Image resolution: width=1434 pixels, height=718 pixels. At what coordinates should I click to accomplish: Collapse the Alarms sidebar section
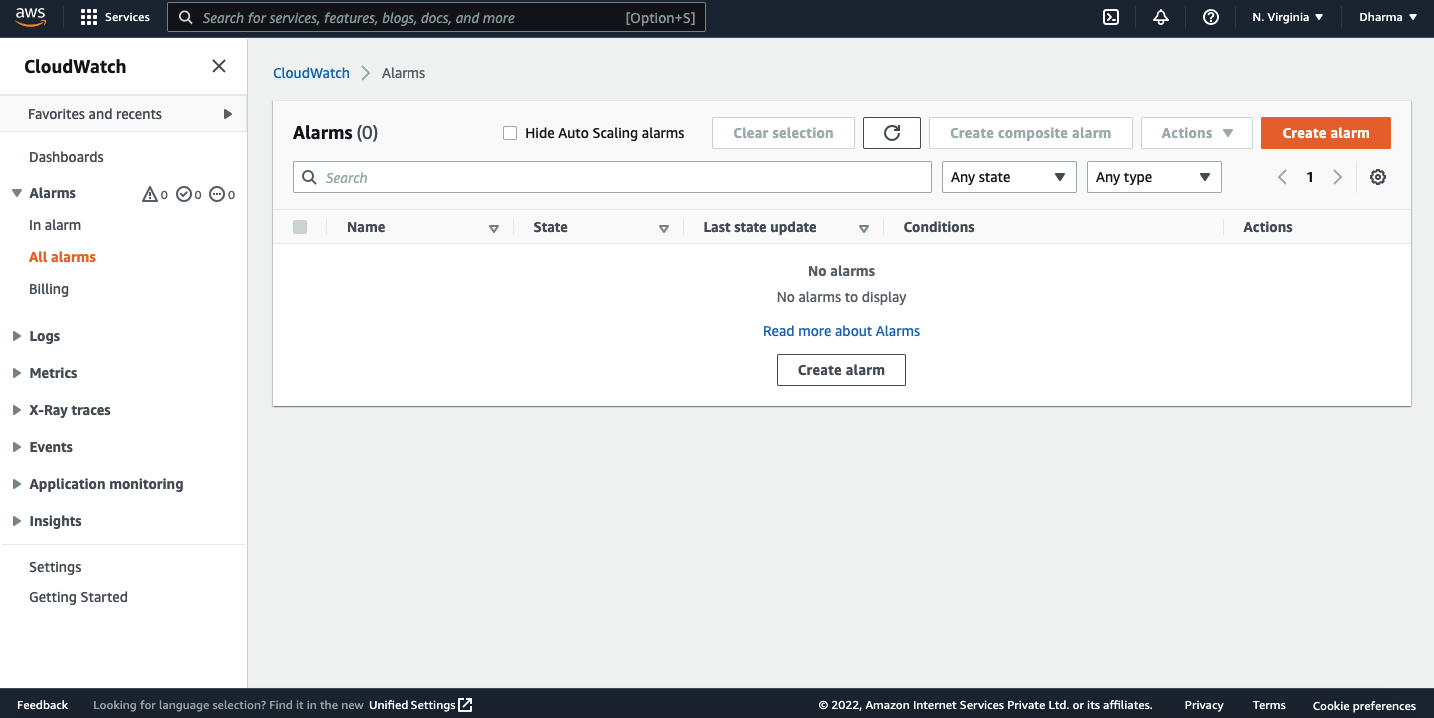[17, 193]
